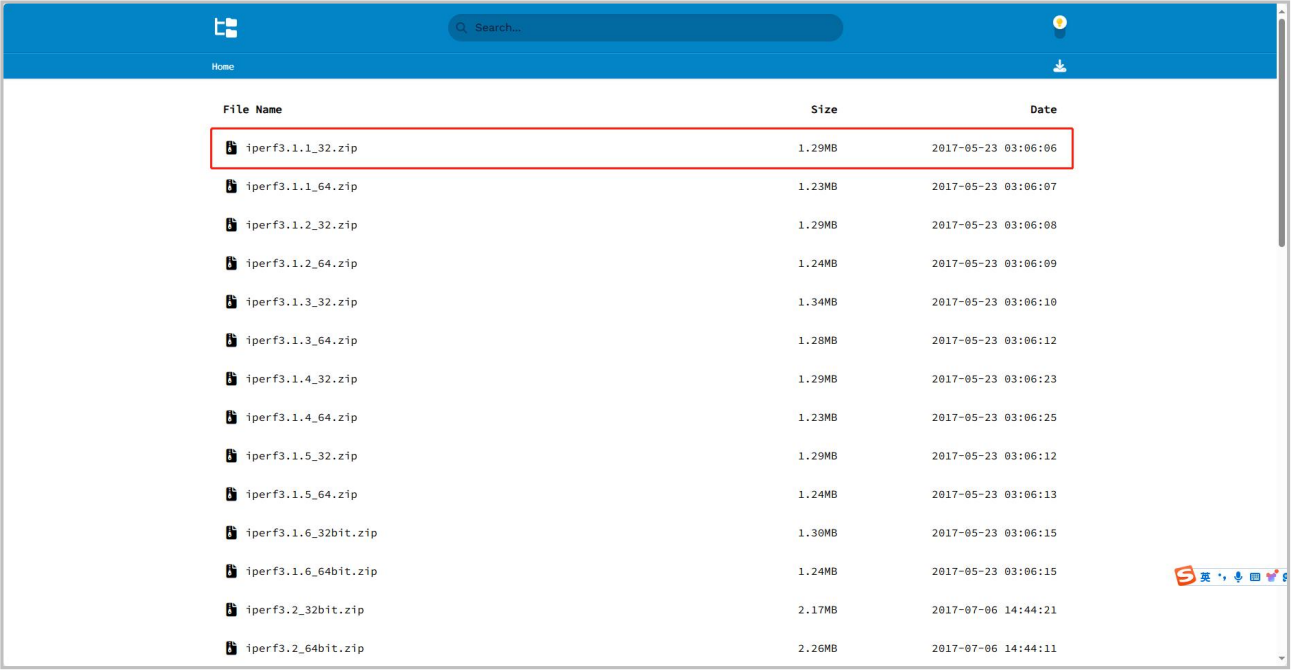Click the file icon beside iperf3.2_32bit.zip
Screen dimensions: 1291x670
click(x=231, y=610)
